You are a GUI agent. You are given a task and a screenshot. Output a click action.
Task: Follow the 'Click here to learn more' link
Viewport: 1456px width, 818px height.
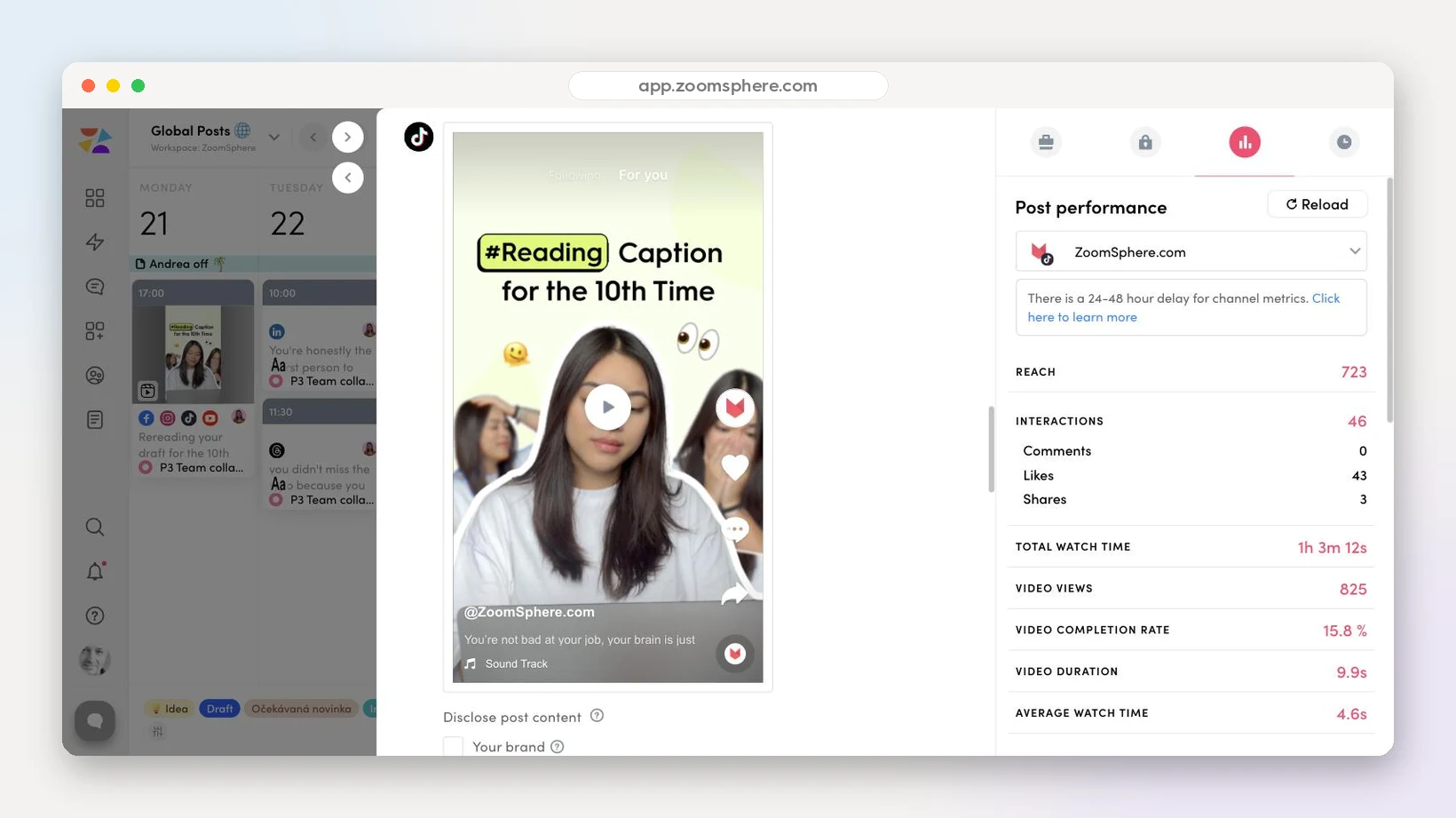(1183, 307)
